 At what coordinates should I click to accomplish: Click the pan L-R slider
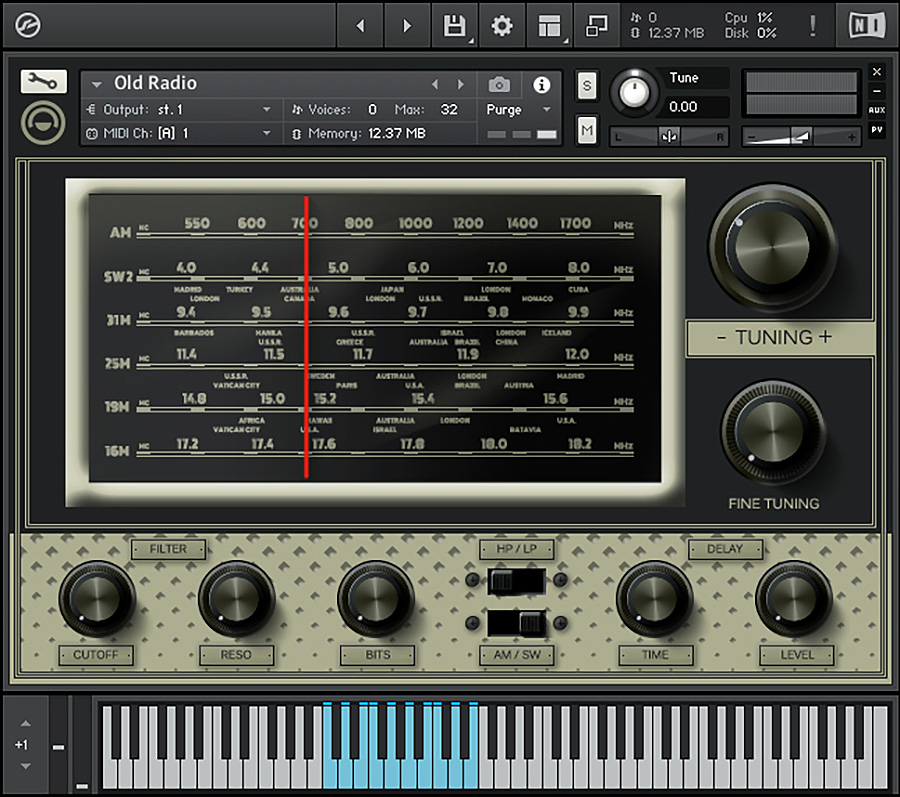tap(669, 137)
